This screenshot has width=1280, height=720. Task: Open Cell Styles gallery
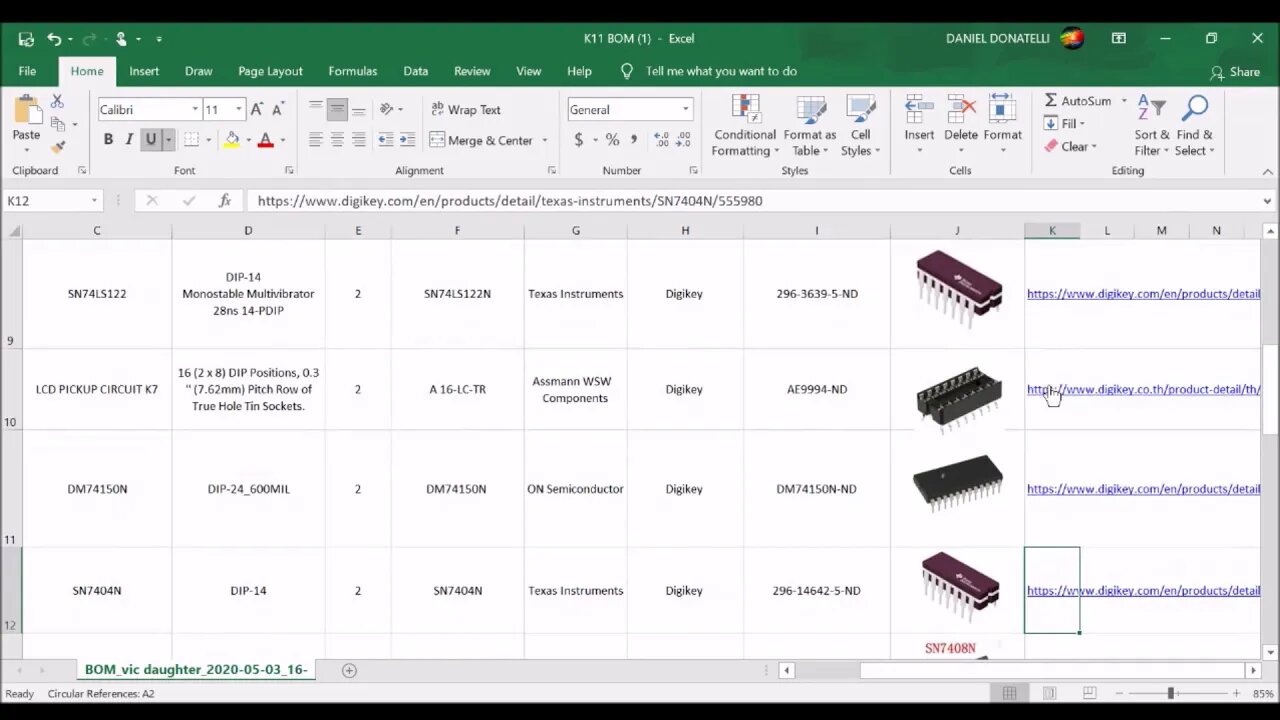click(x=861, y=126)
